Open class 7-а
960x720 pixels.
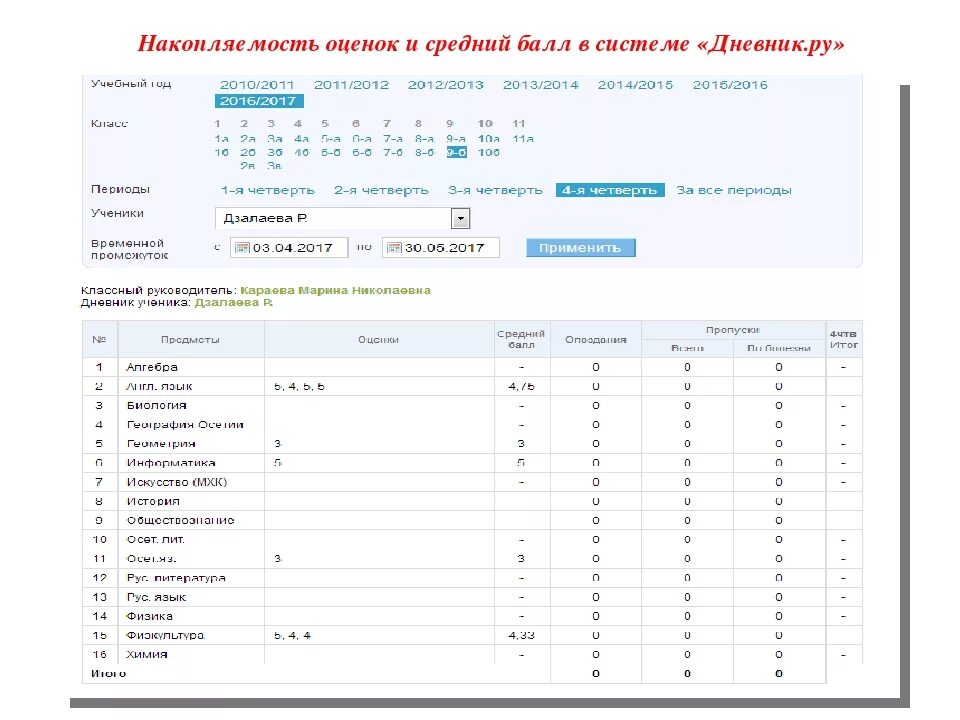pyautogui.click(x=393, y=139)
